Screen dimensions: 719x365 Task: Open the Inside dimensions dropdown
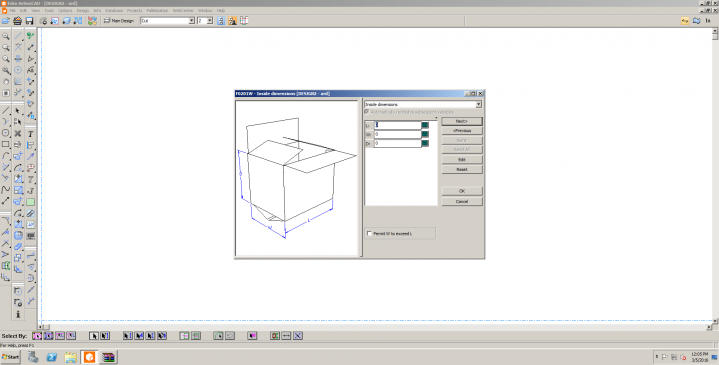(x=423, y=104)
